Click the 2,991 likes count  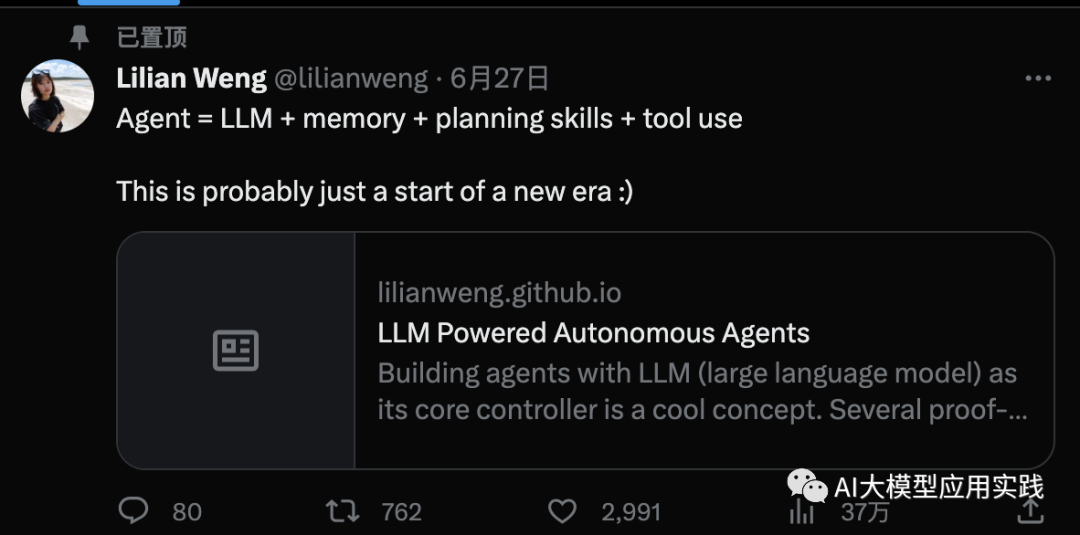click(632, 512)
